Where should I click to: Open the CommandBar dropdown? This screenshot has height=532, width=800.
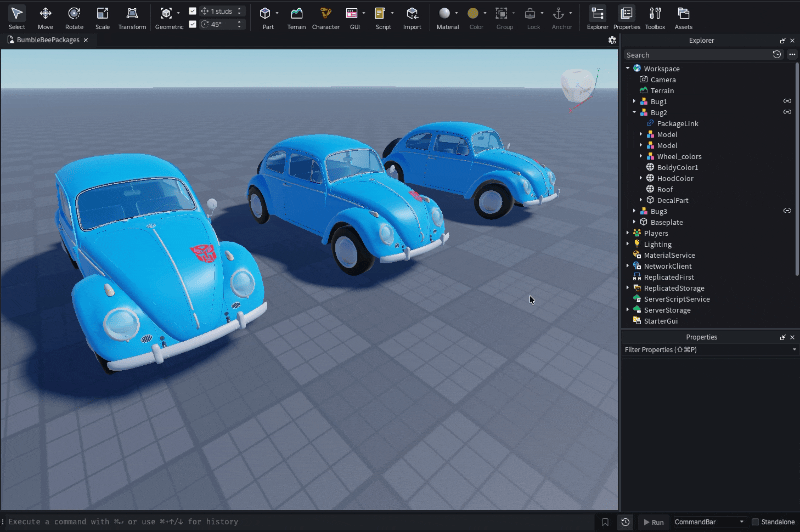pos(709,522)
